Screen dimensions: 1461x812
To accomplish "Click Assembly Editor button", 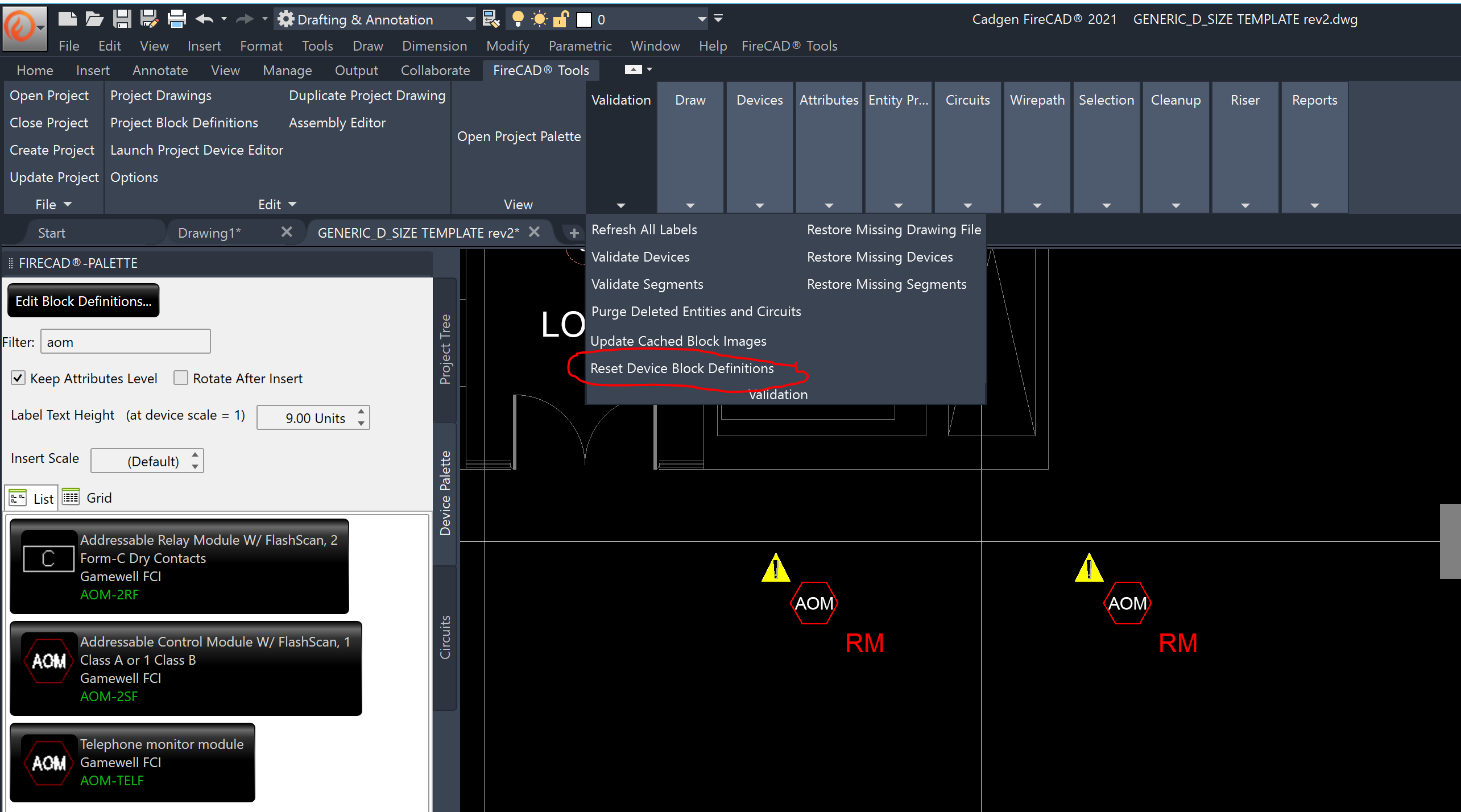I will click(x=337, y=123).
